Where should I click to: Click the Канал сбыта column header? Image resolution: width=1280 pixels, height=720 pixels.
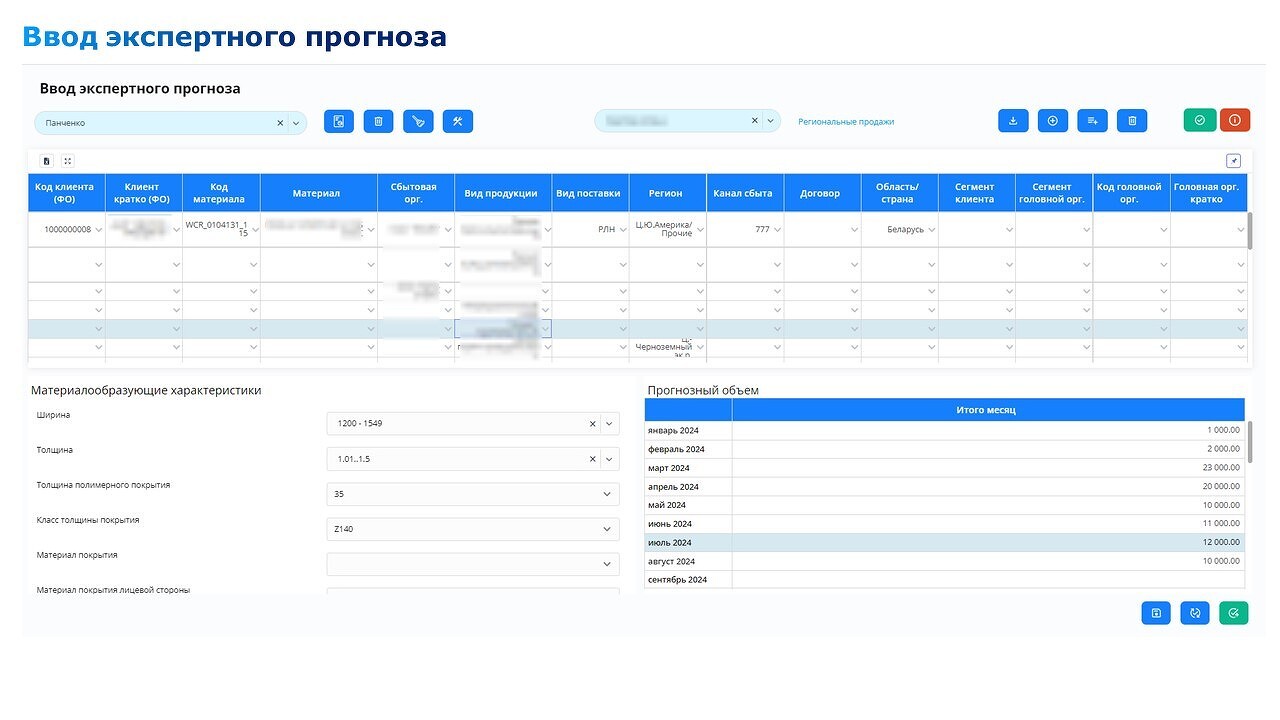[742, 193]
